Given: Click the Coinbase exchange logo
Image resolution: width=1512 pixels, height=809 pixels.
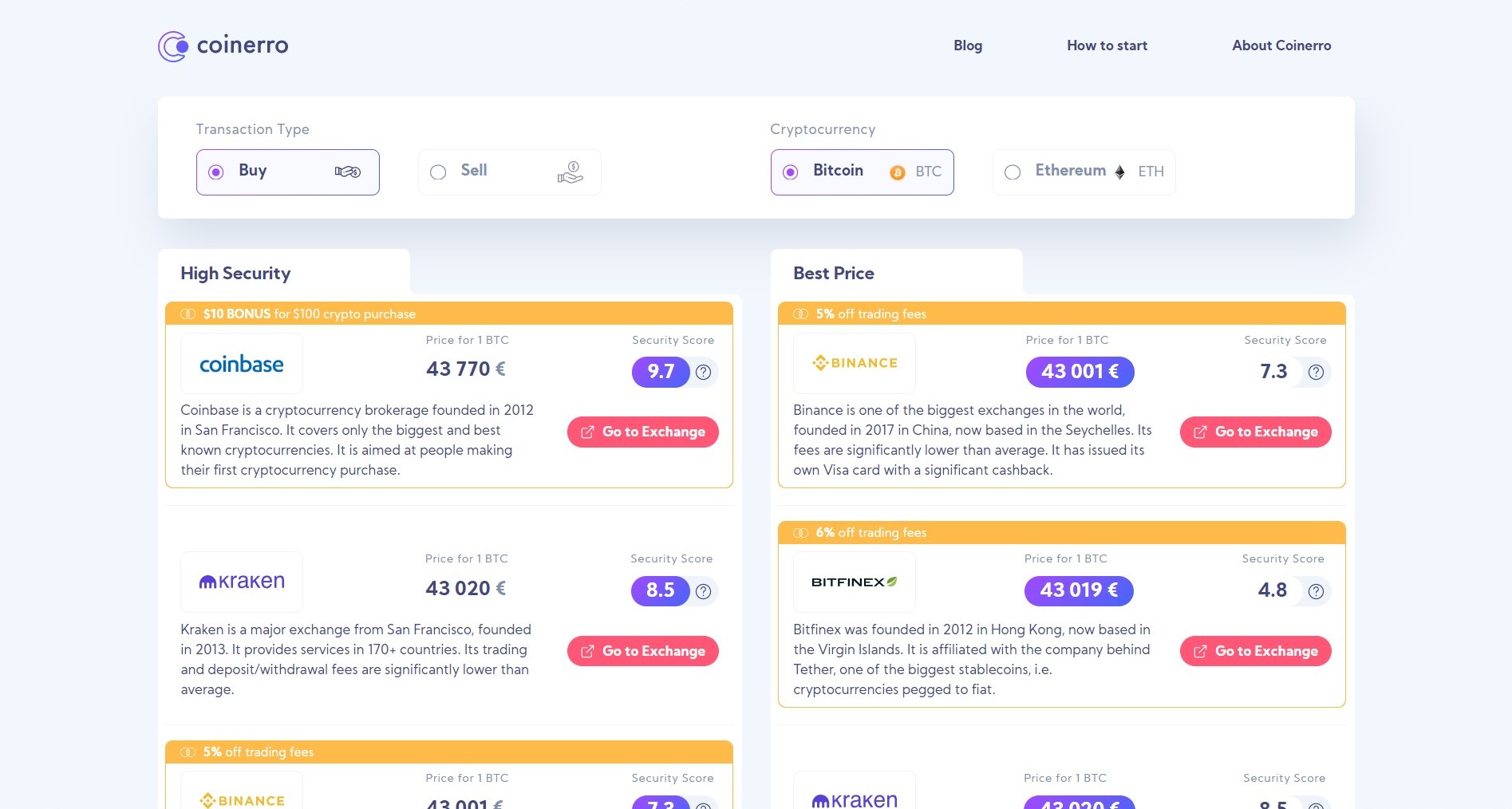Looking at the screenshot, I should tap(242, 364).
